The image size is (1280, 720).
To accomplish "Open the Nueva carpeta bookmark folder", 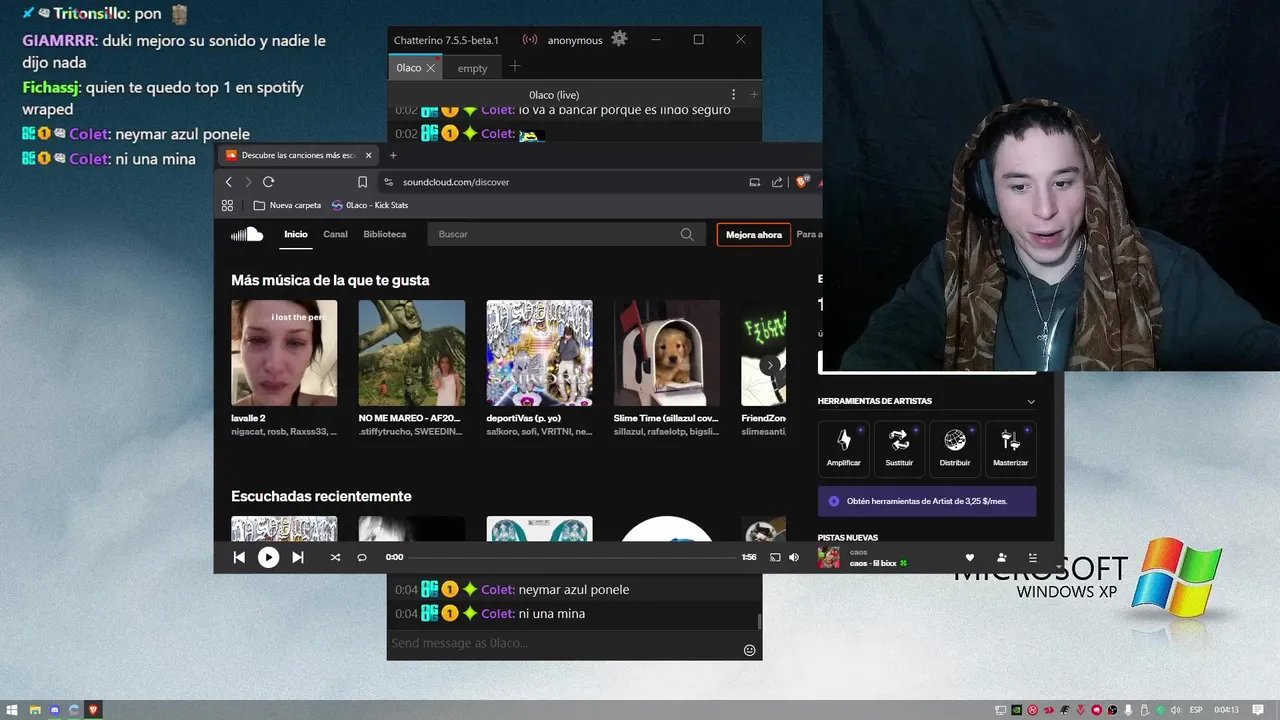I will coord(288,205).
